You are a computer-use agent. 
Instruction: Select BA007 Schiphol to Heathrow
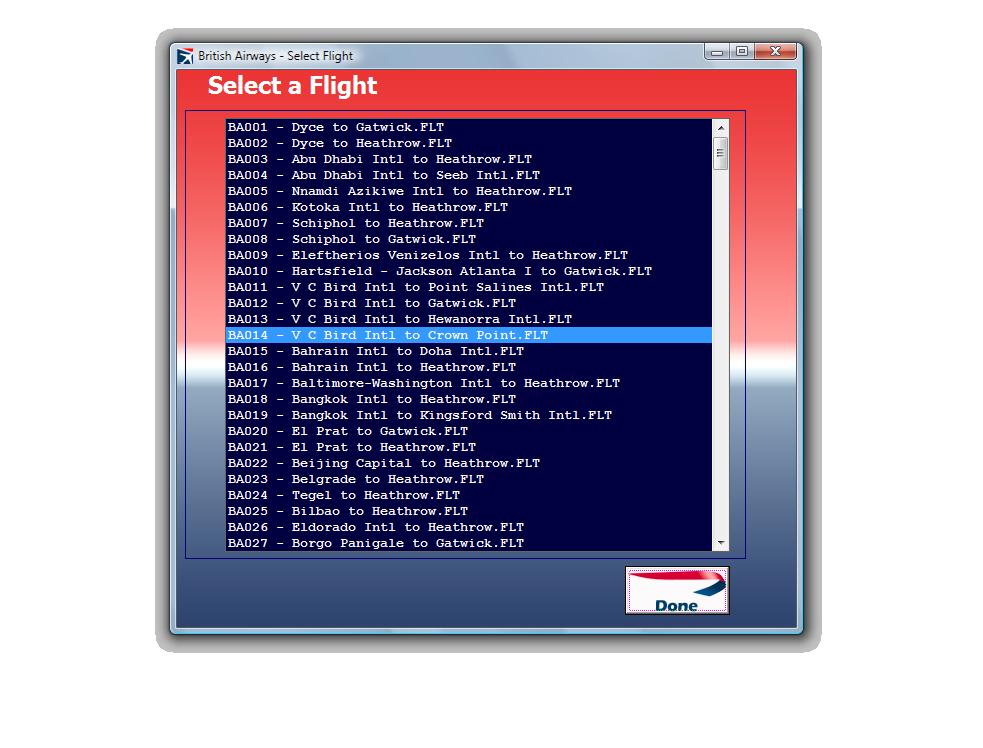click(469, 223)
